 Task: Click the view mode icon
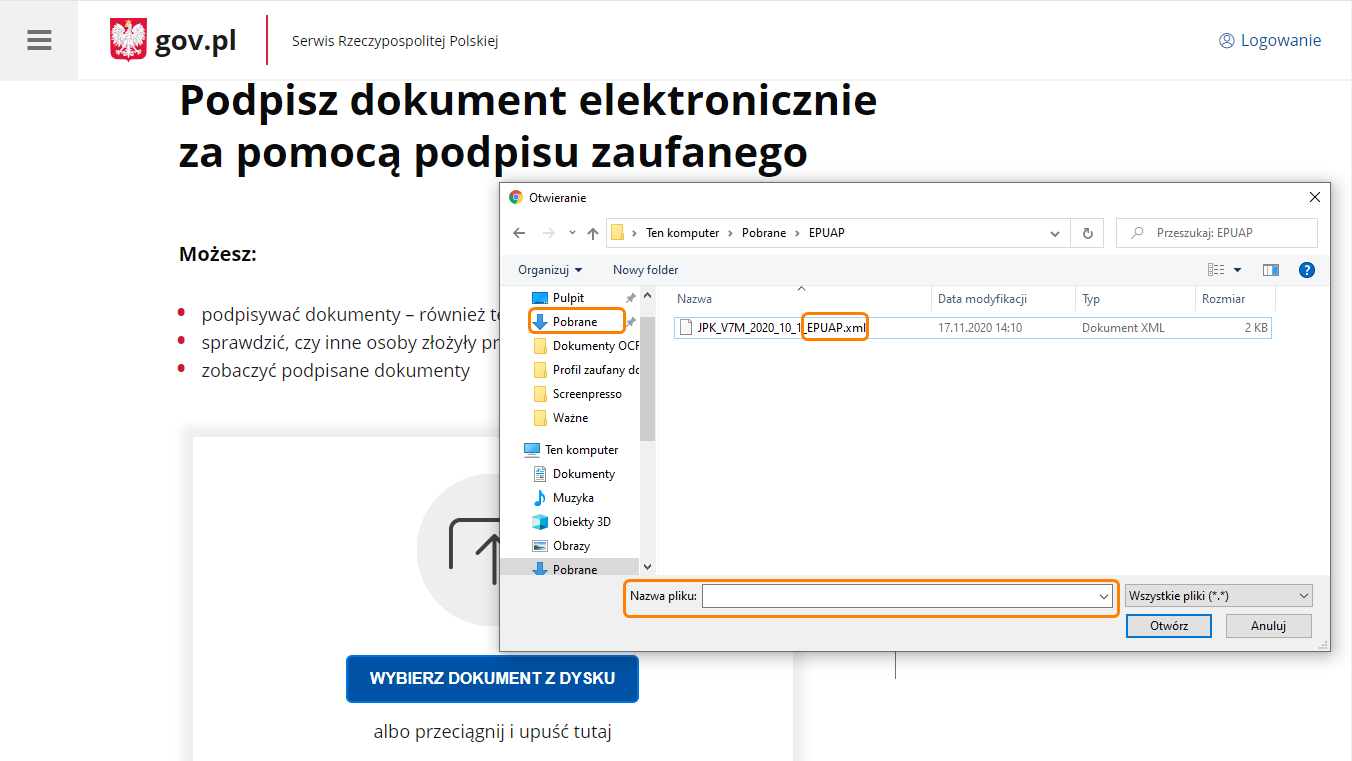click(1216, 270)
